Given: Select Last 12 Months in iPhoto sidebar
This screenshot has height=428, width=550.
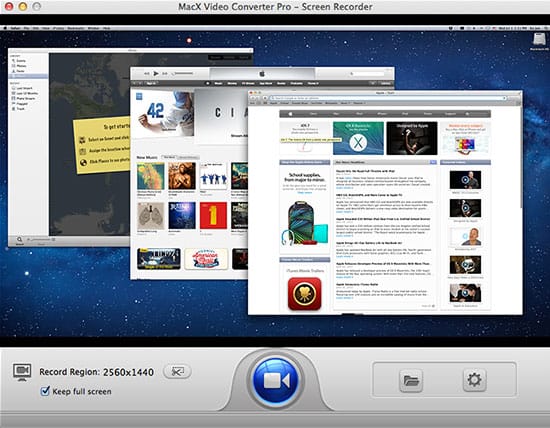Looking at the screenshot, I should 27,93.
